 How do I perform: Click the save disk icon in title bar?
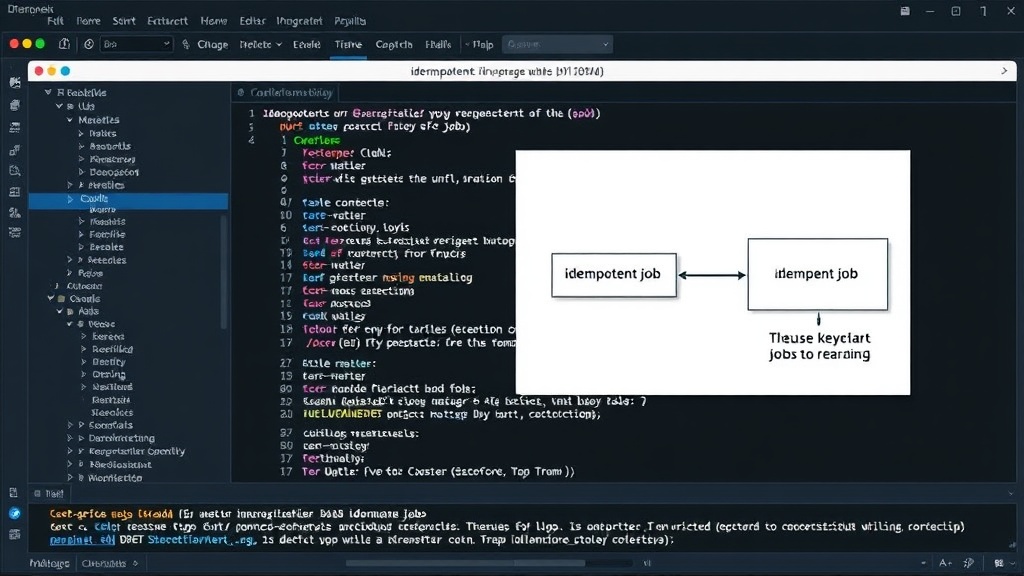tap(905, 11)
